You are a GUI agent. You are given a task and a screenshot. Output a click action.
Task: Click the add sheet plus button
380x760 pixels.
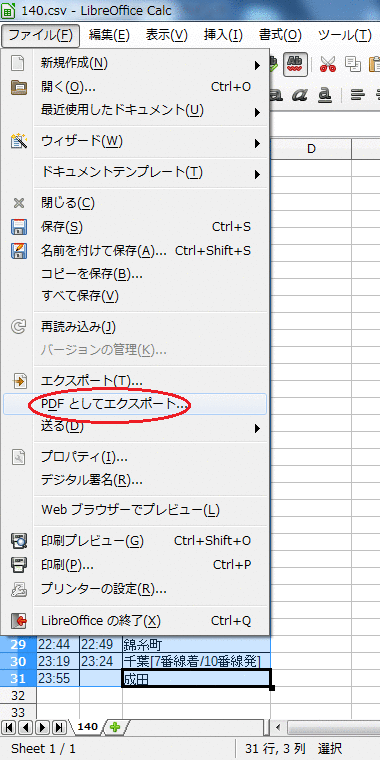point(115,727)
